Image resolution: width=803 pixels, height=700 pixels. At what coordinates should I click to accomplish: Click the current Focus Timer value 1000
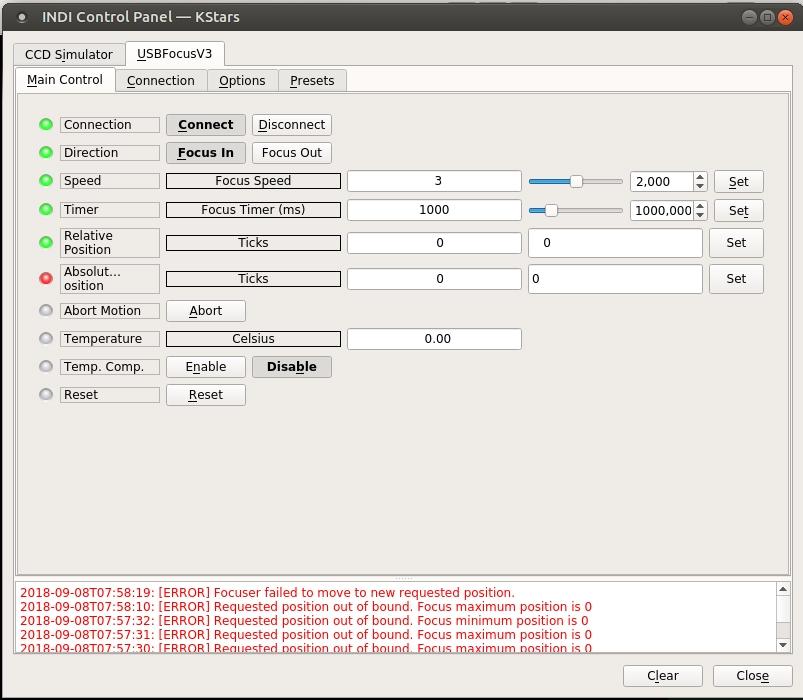tap(434, 209)
